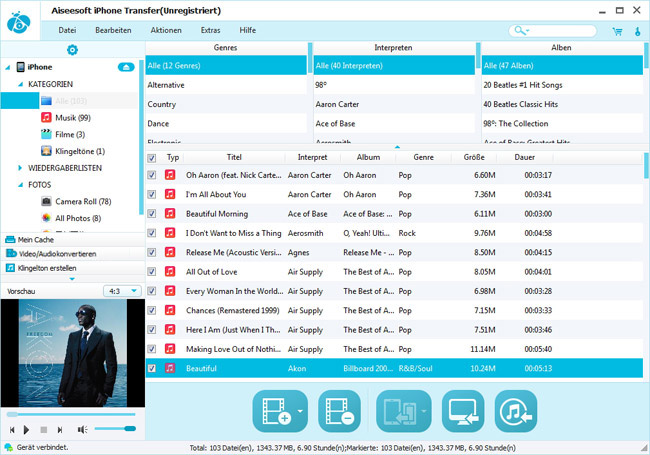Image resolution: width=650 pixels, height=455 pixels.
Task: Eject the iPhone device
Action: pos(126,67)
